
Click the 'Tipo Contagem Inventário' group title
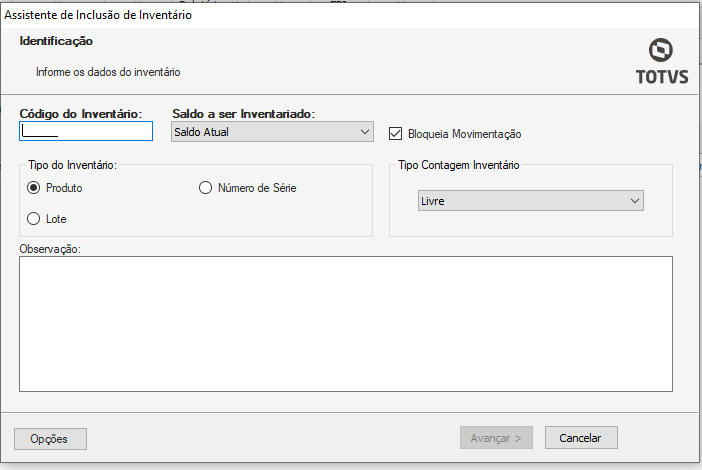coord(459,164)
